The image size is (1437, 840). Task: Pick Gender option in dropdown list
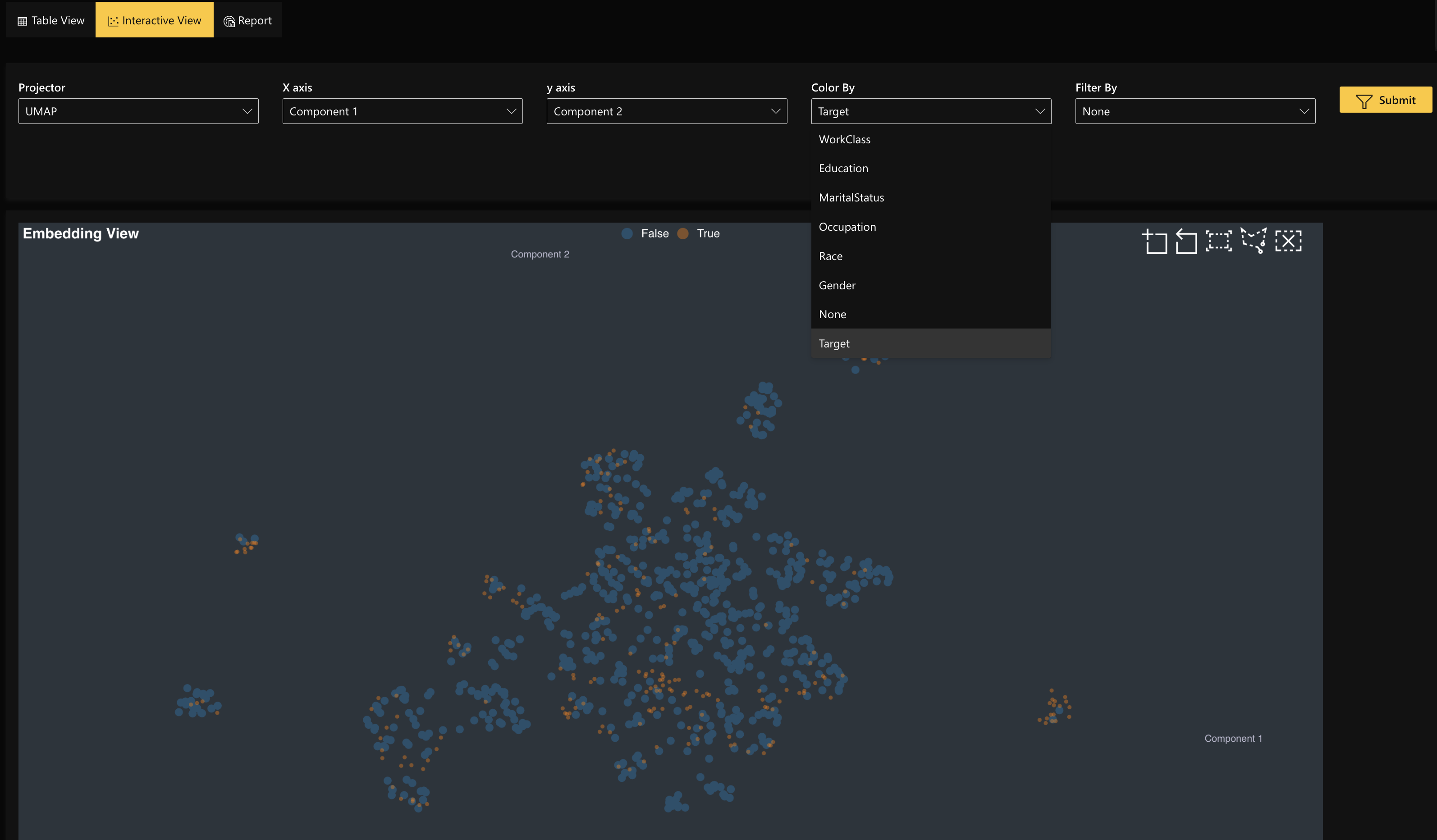point(837,285)
